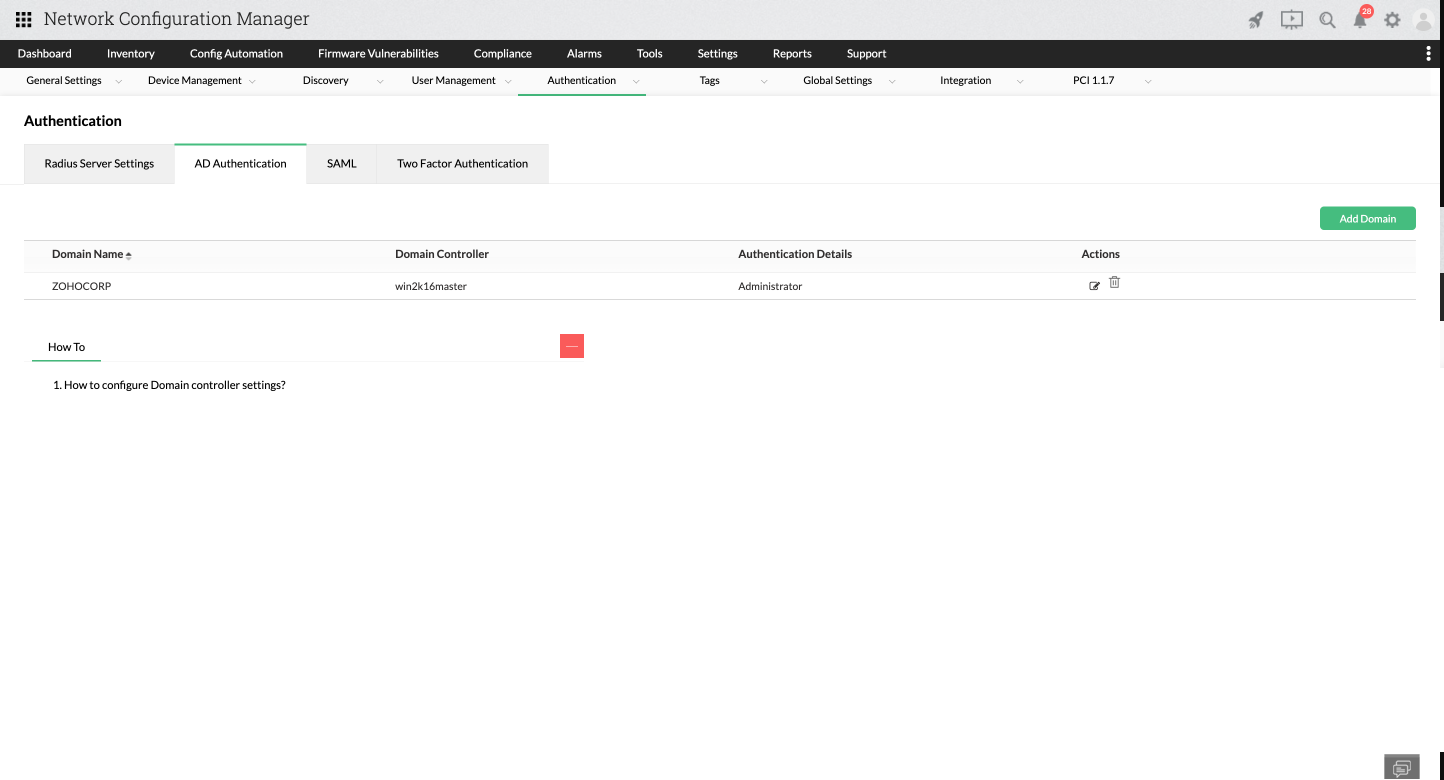Screen dimensions: 1444x780
Task: Open the user profile avatar
Action: 1423,19
